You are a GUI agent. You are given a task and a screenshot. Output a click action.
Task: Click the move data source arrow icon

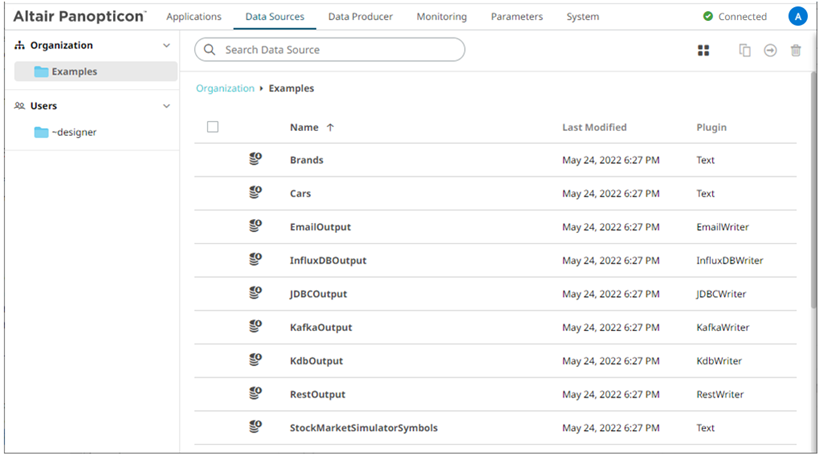pos(770,50)
